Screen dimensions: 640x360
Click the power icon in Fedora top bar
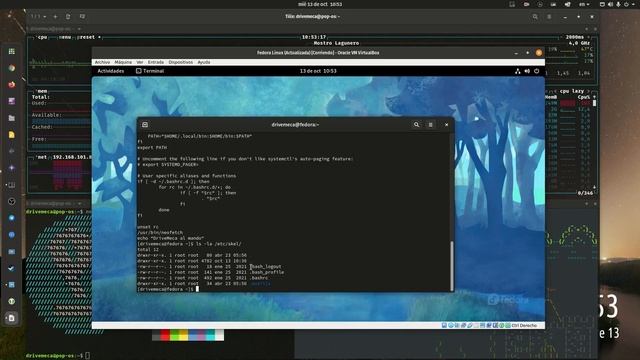click(x=536, y=71)
